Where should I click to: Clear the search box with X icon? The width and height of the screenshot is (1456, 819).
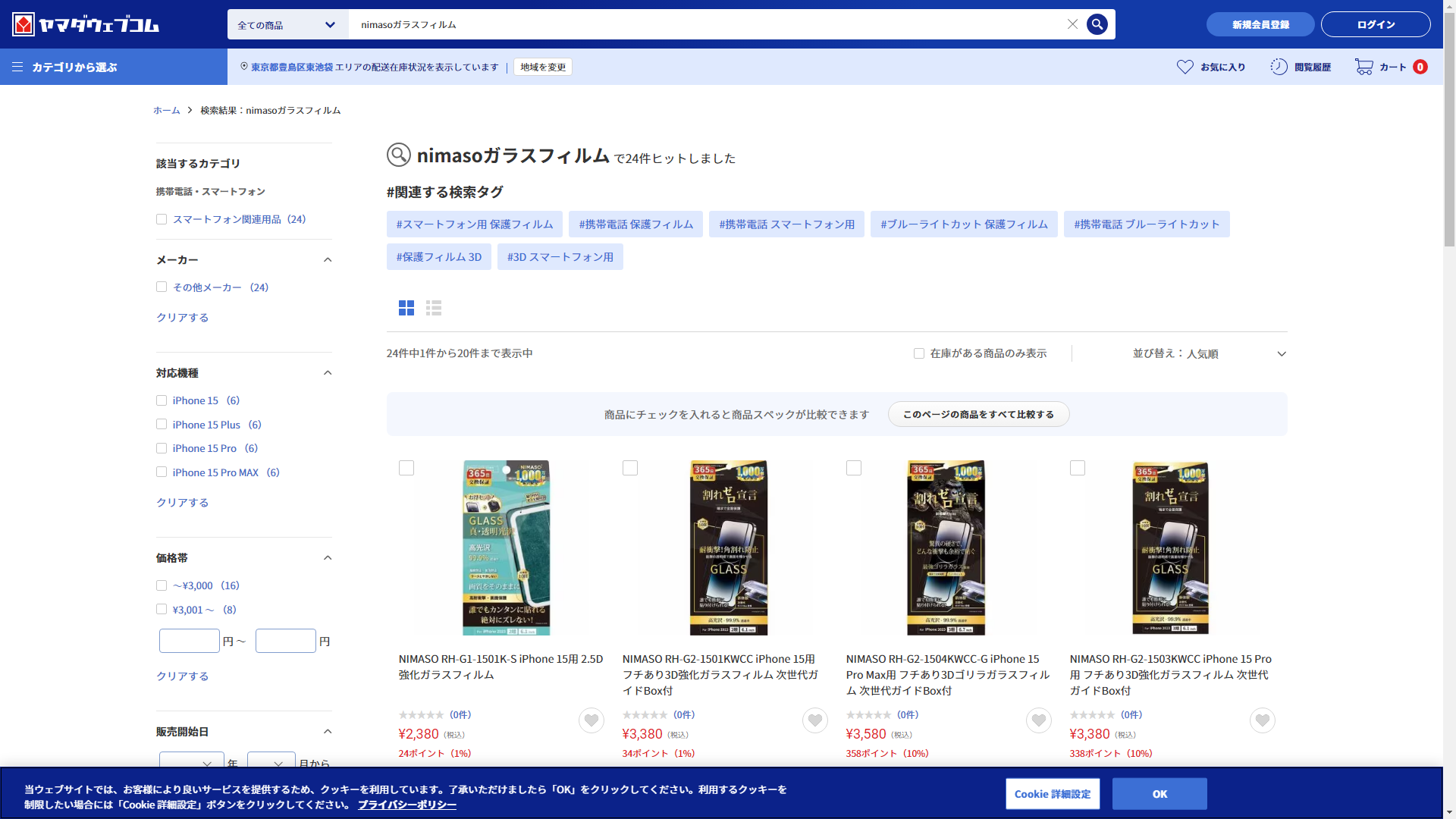coord(1072,24)
